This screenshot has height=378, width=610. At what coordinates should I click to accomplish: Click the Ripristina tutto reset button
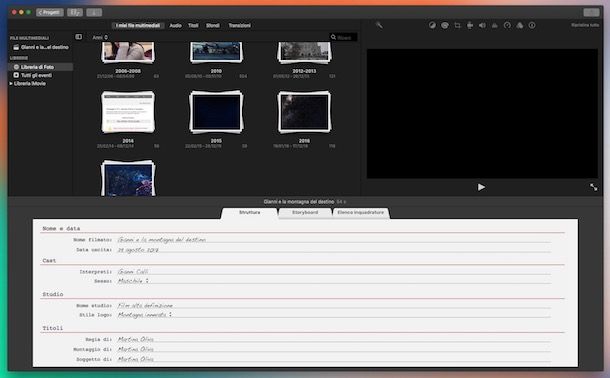point(585,25)
